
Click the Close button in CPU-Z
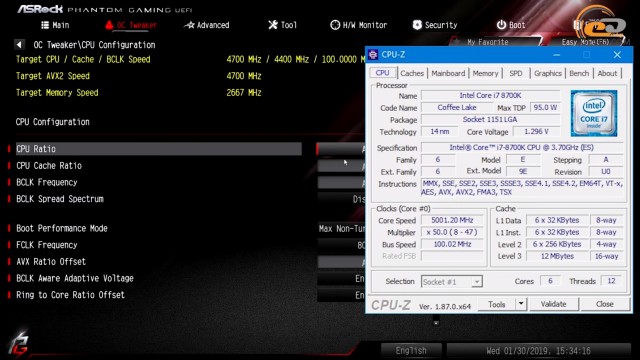(x=604, y=304)
